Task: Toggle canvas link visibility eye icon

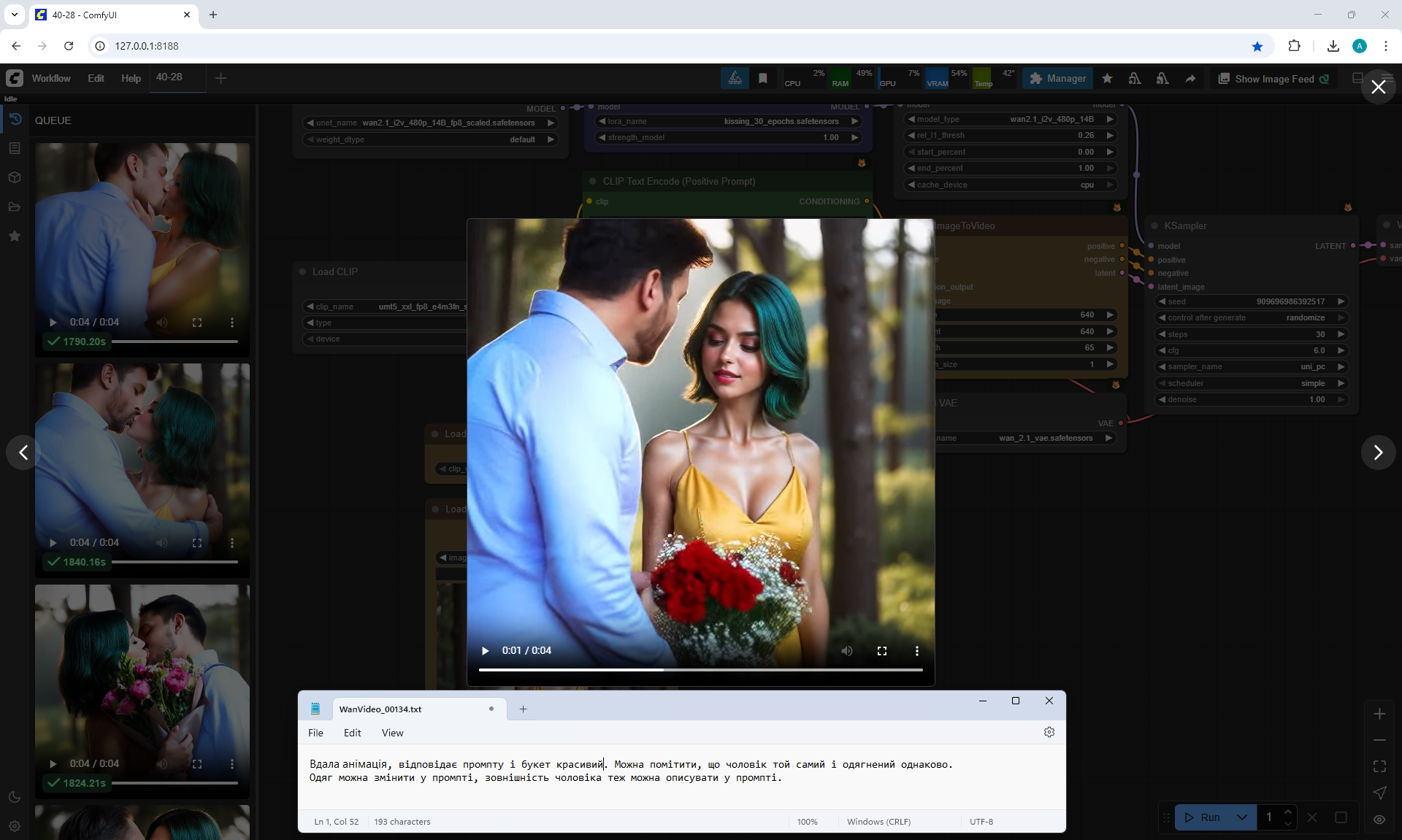Action: 1379,820
